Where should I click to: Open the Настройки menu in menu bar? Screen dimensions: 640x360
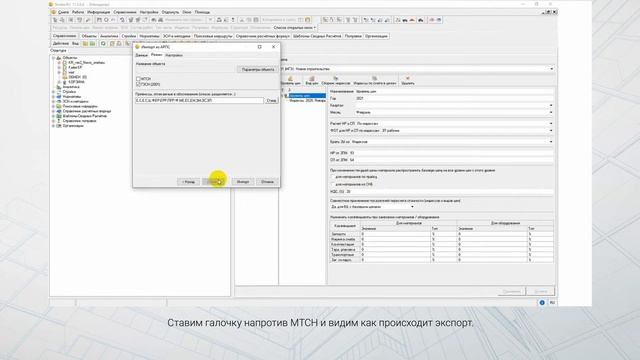click(149, 12)
